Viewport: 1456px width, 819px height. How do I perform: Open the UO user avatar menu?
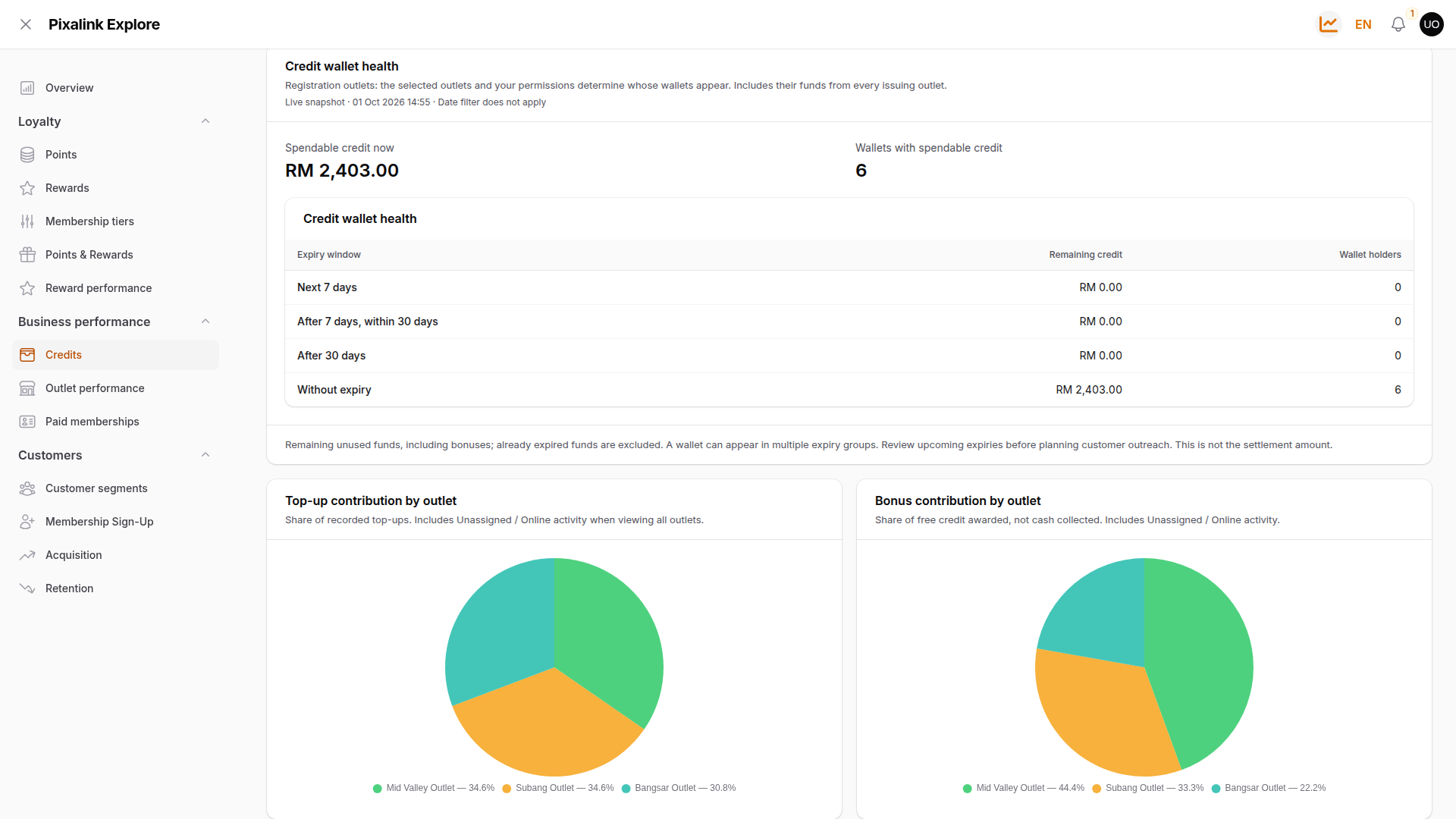pyautogui.click(x=1432, y=24)
